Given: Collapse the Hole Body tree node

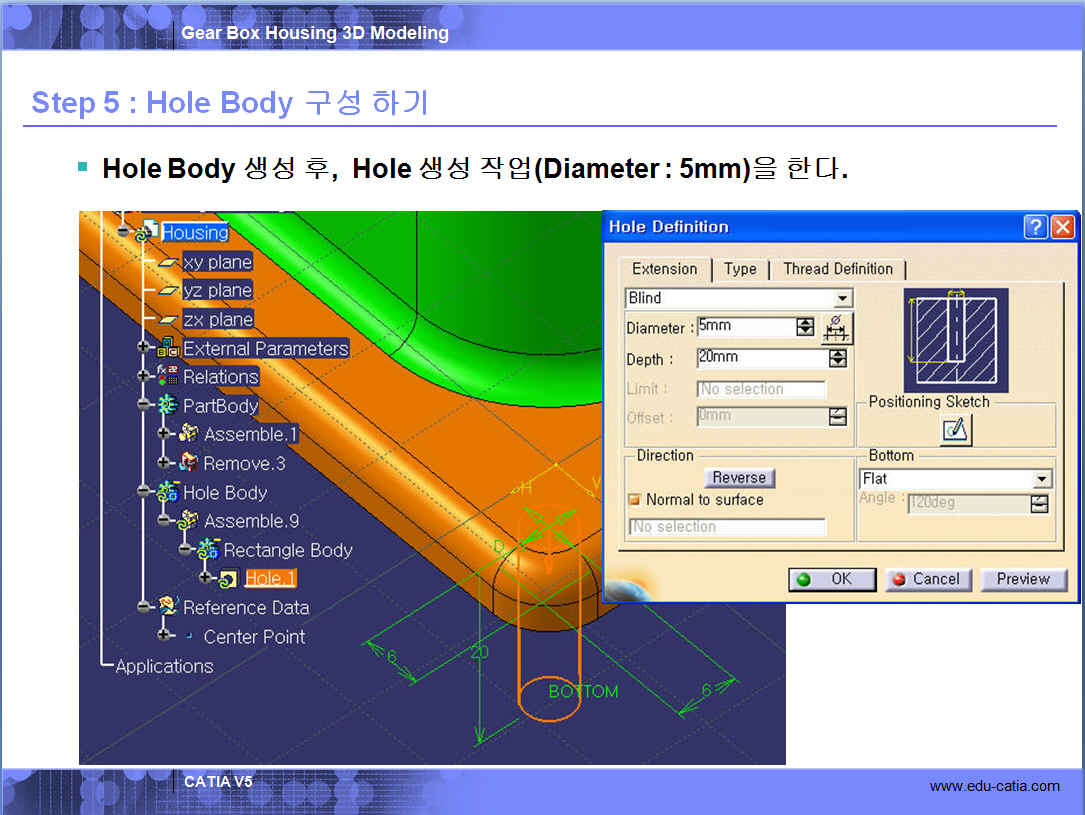Looking at the screenshot, I should [x=144, y=492].
